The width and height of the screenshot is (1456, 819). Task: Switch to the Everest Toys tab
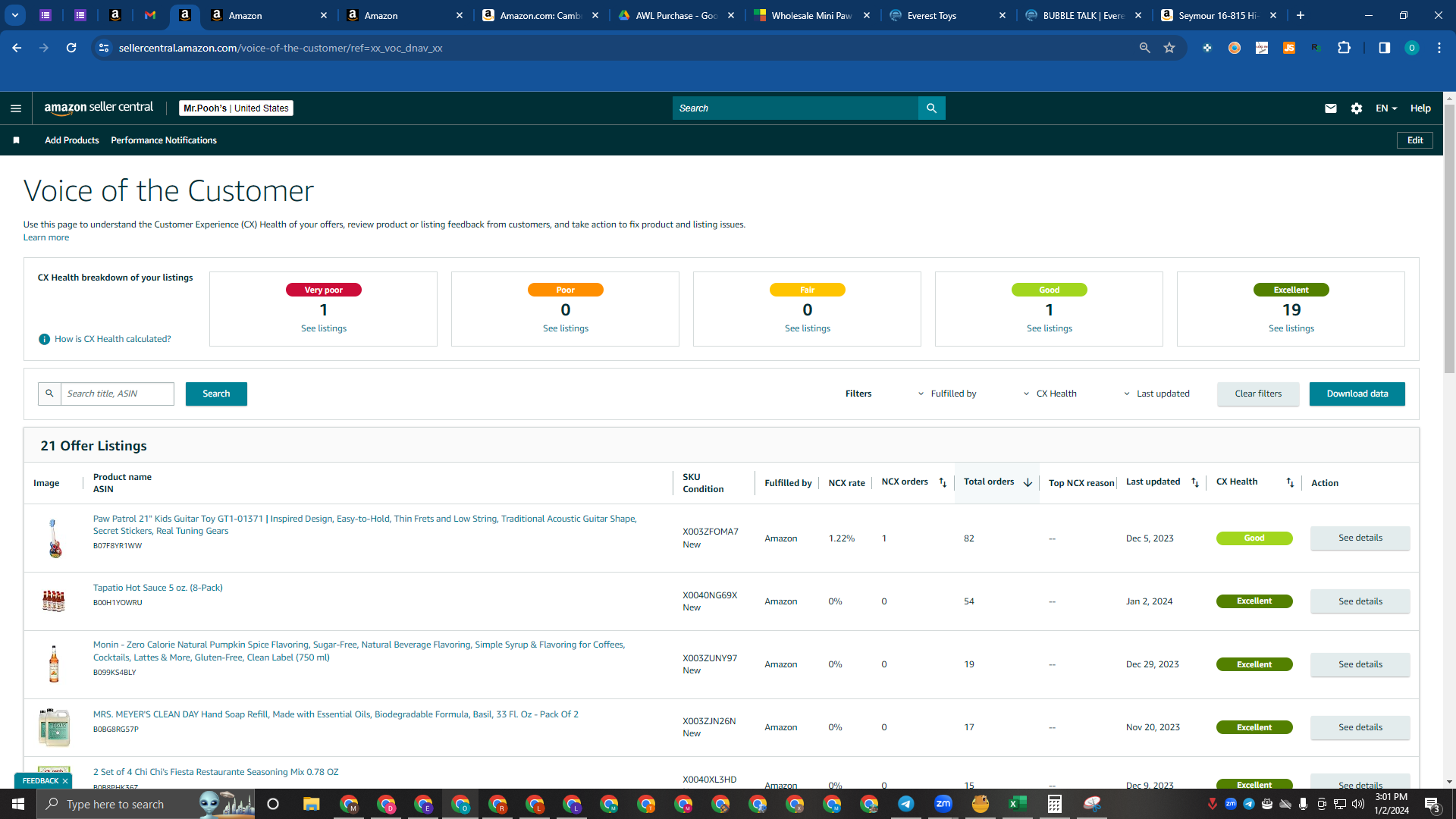point(948,15)
